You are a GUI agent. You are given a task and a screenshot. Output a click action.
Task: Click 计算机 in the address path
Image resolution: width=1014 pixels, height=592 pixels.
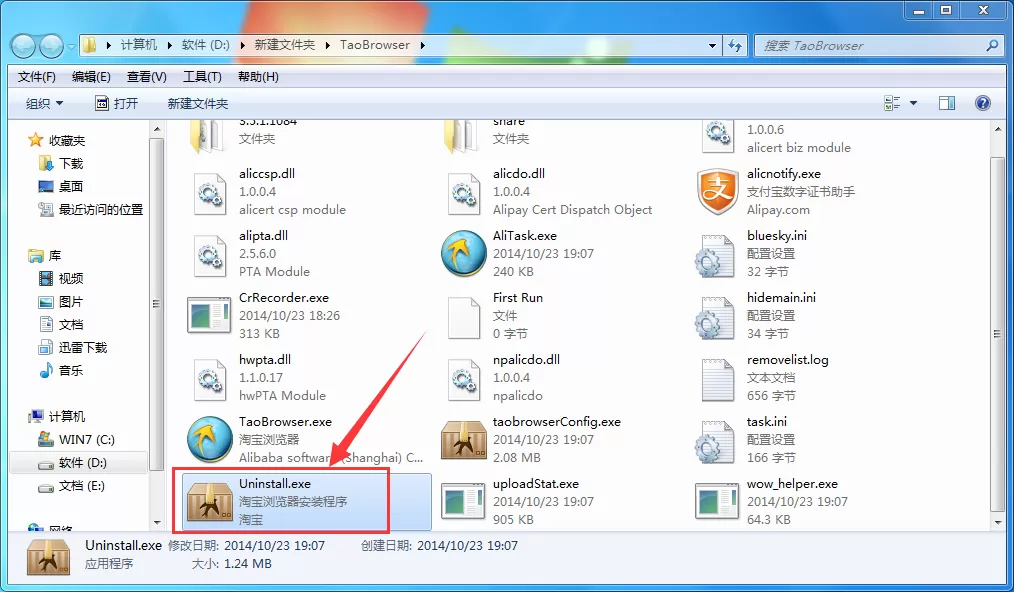pyautogui.click(x=138, y=45)
